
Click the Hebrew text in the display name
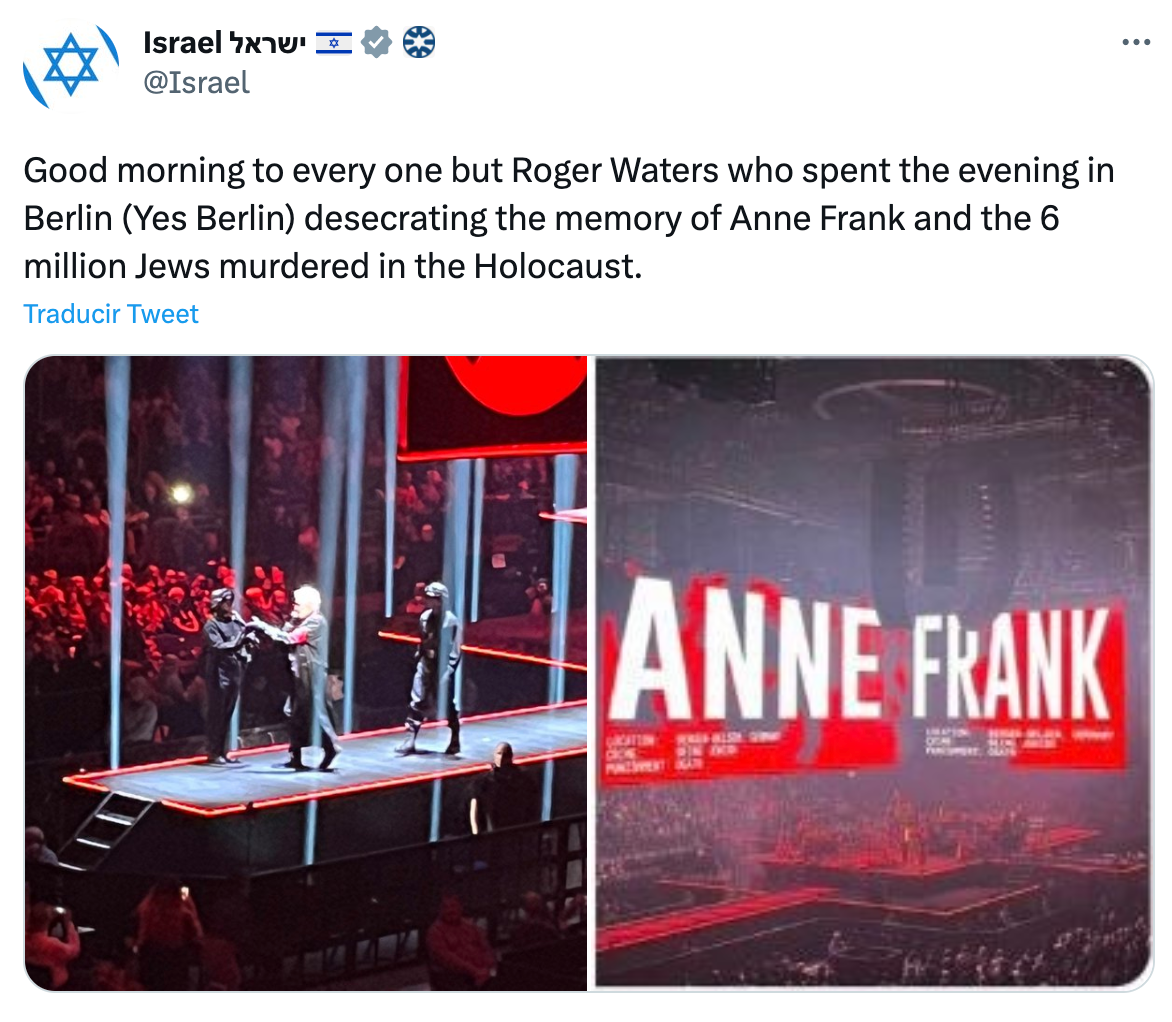click(267, 42)
